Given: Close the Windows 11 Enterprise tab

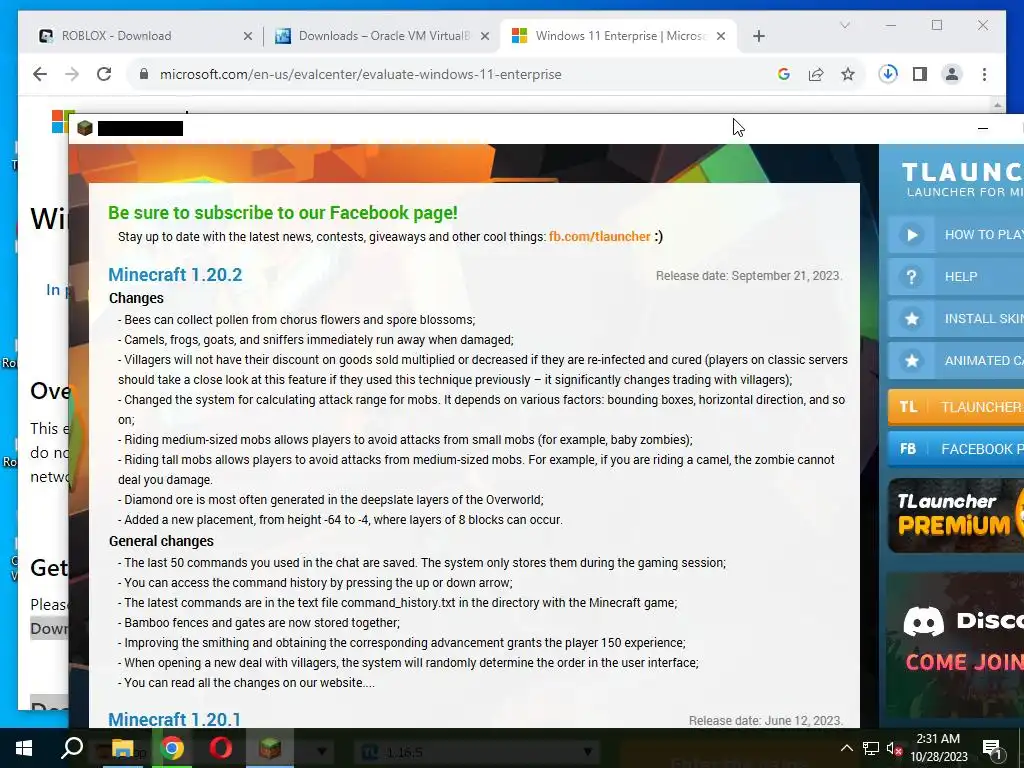Looking at the screenshot, I should pos(721,36).
